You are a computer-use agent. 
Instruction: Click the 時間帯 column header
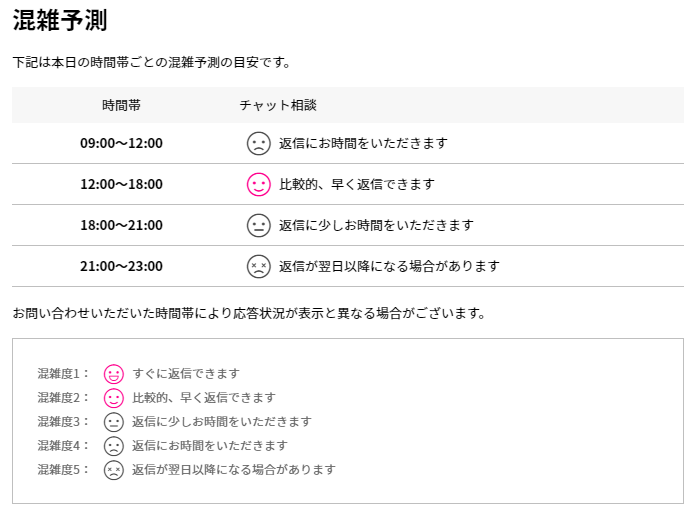pyautogui.click(x=121, y=105)
